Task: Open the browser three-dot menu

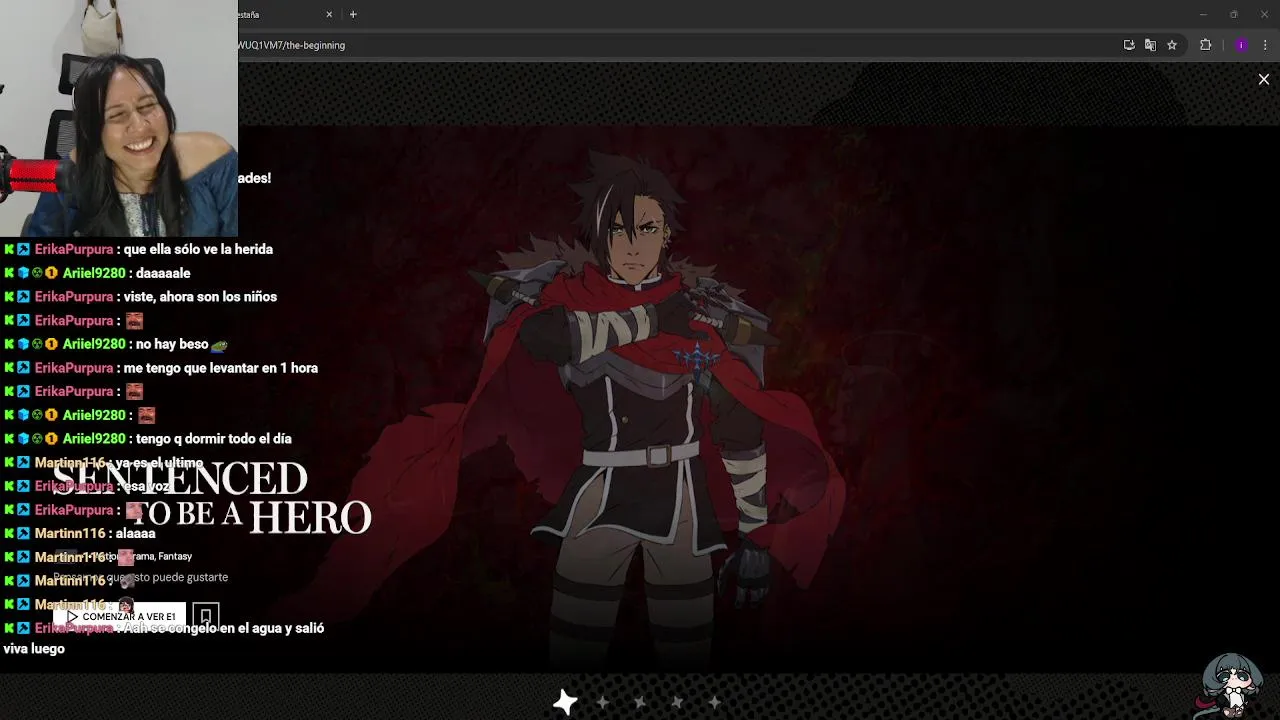Action: click(1265, 45)
